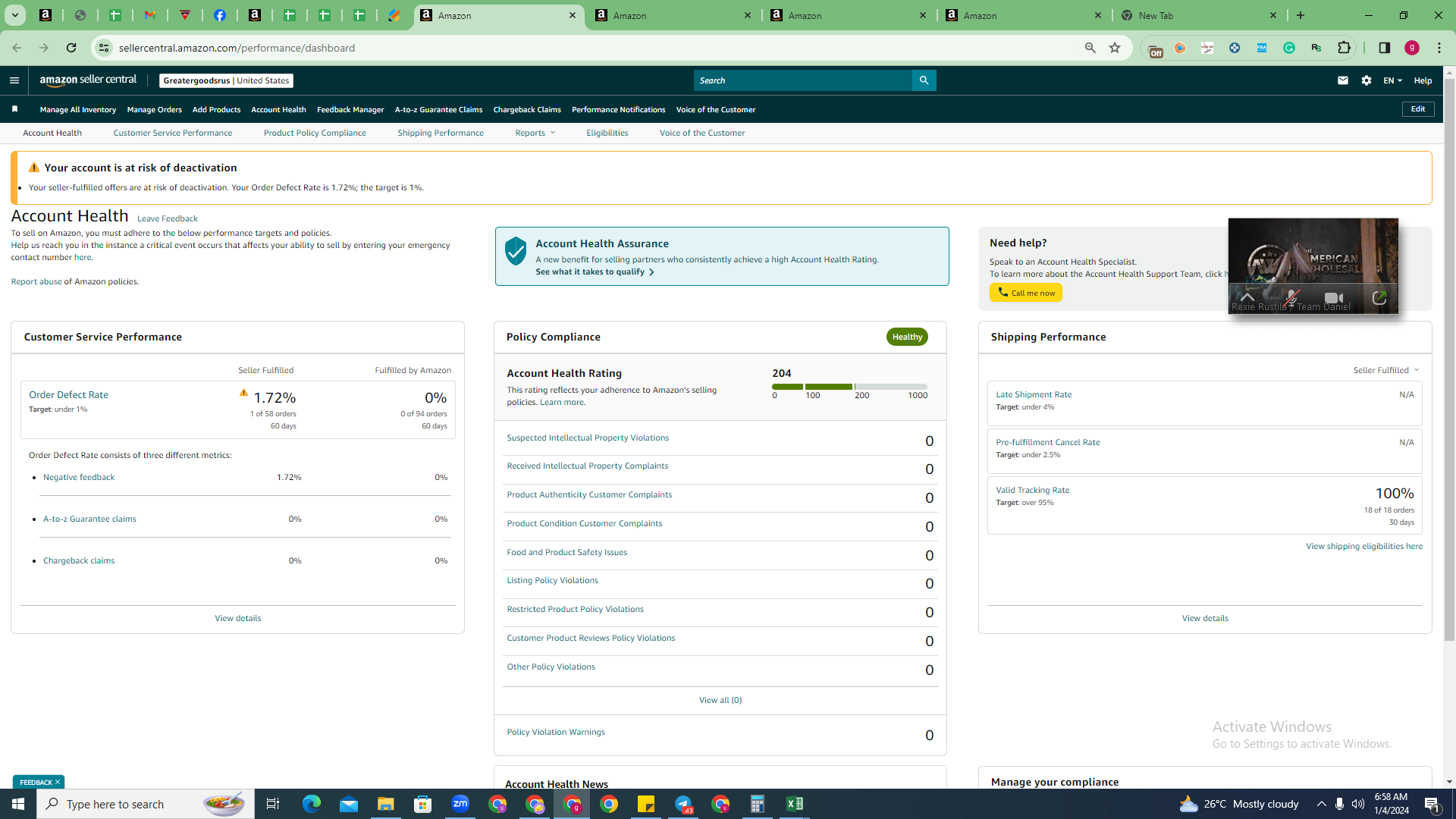
Task: Switch to Shipping Performance tab
Action: tap(441, 133)
